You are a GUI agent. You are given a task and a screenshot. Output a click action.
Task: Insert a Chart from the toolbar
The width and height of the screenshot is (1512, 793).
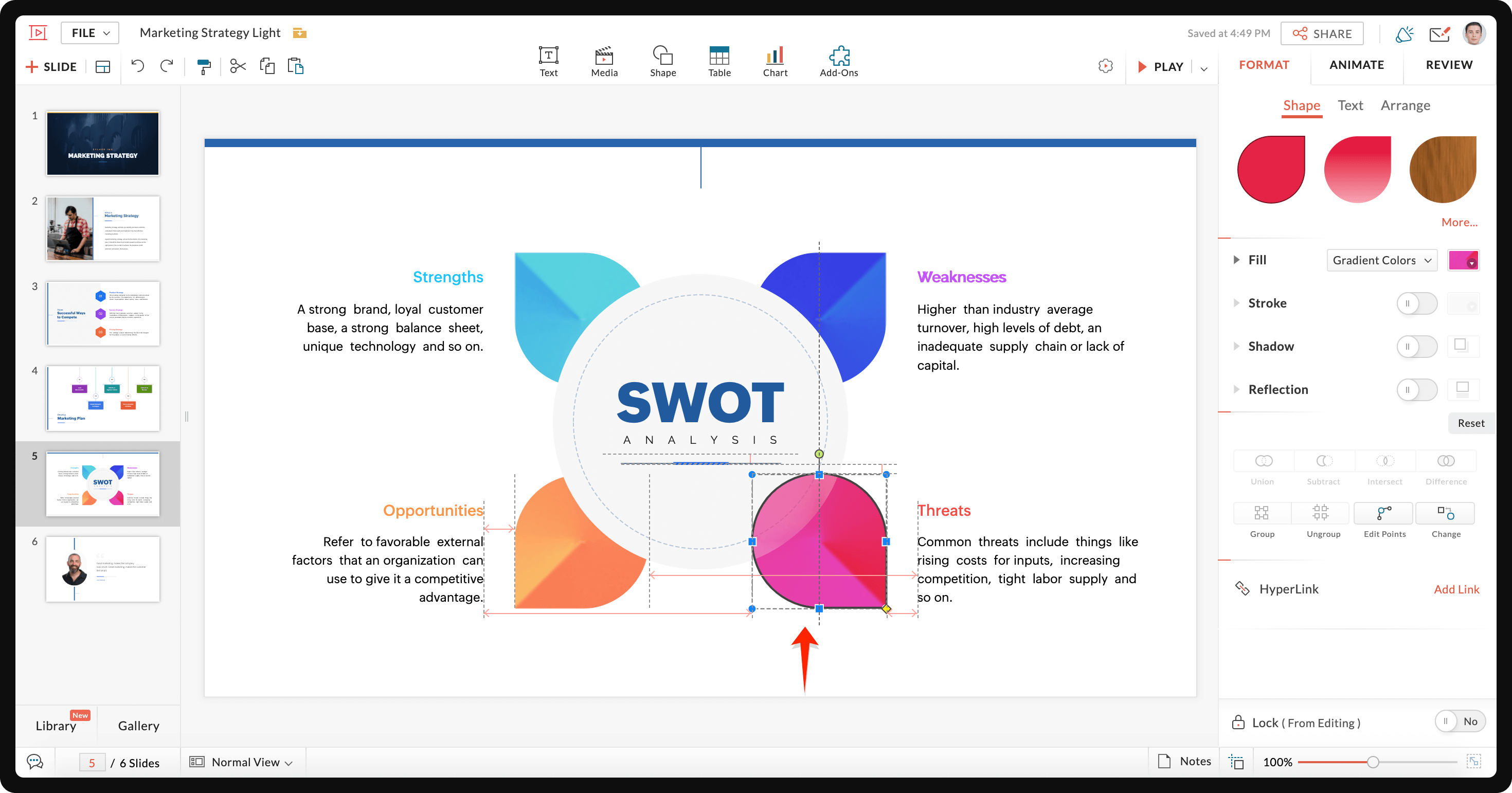[775, 61]
